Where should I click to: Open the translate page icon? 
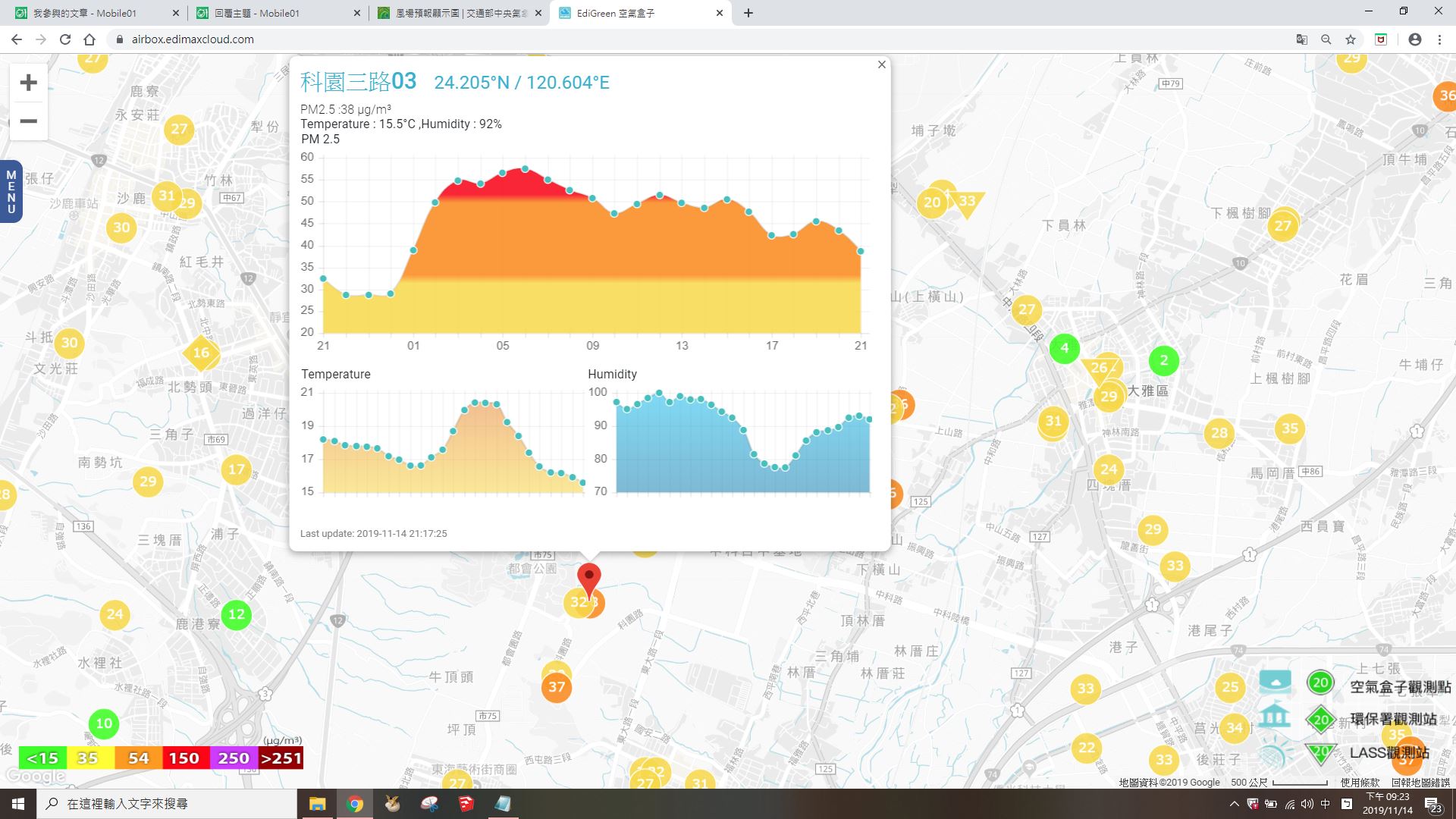[x=1301, y=39]
